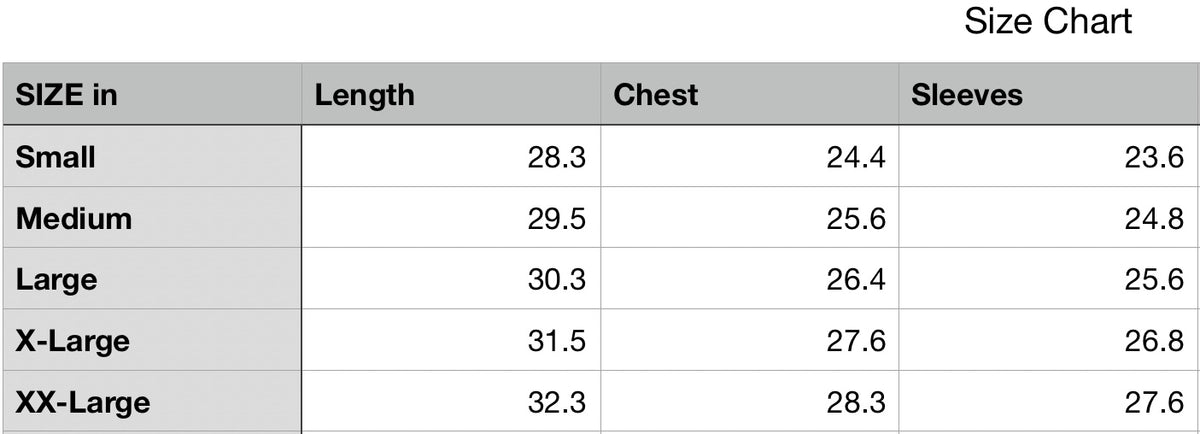
Task: Click the Medium row label
Action: pyautogui.click(x=74, y=218)
